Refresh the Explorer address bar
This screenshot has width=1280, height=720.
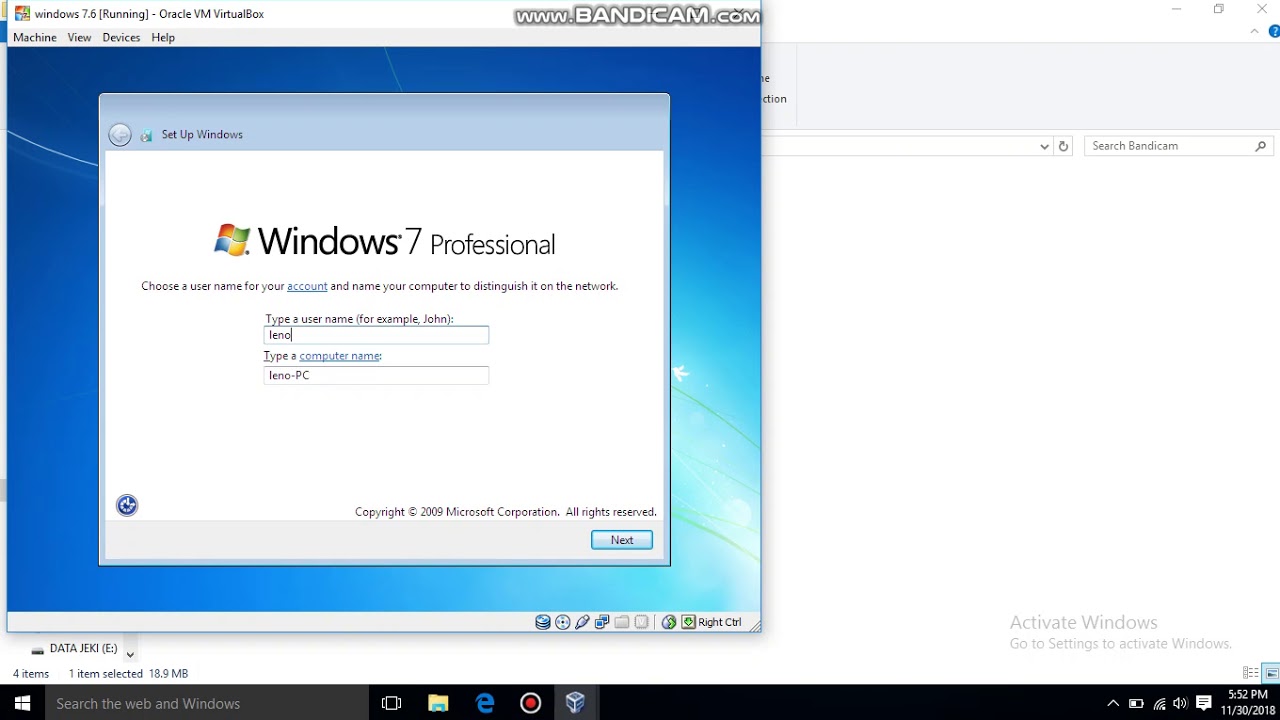tap(1063, 146)
